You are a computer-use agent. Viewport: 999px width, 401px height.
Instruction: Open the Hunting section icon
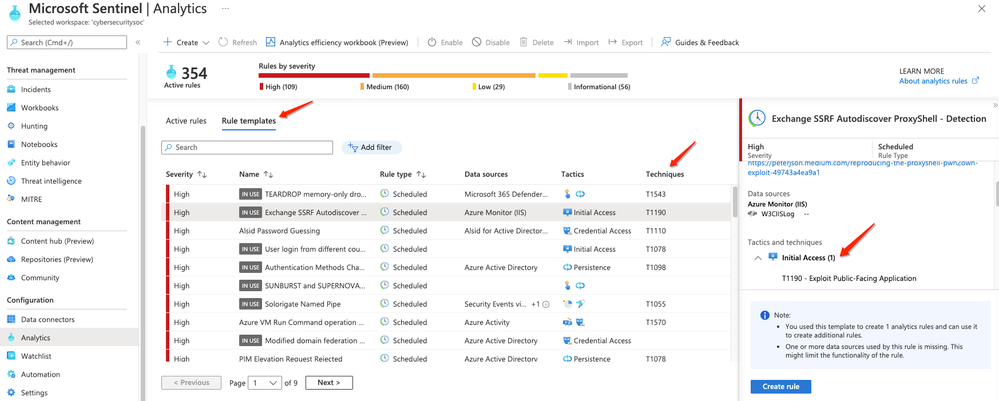tap(11, 126)
